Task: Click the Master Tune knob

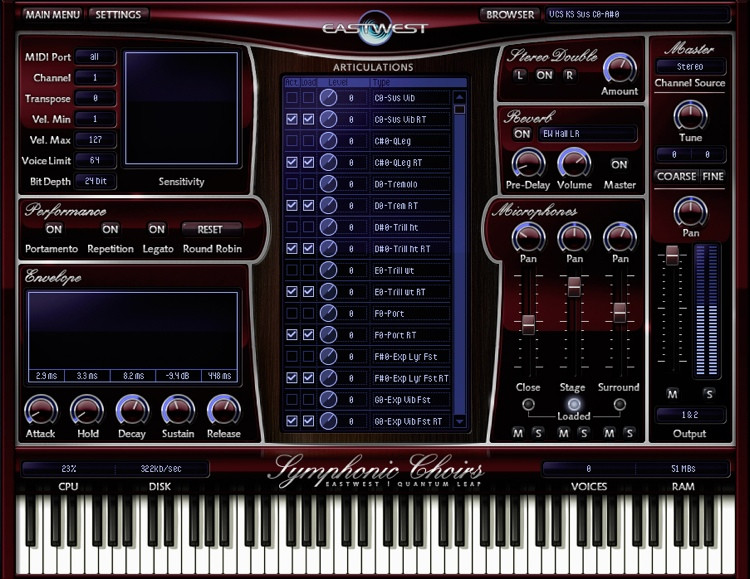Action: point(690,116)
